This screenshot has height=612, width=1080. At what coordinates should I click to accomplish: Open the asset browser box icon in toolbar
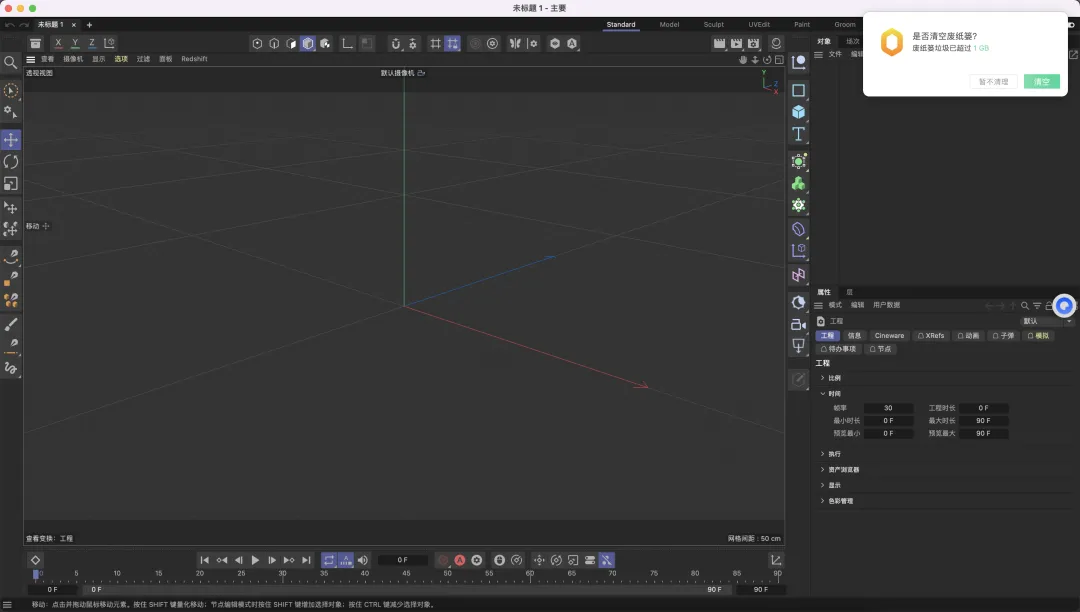point(35,43)
